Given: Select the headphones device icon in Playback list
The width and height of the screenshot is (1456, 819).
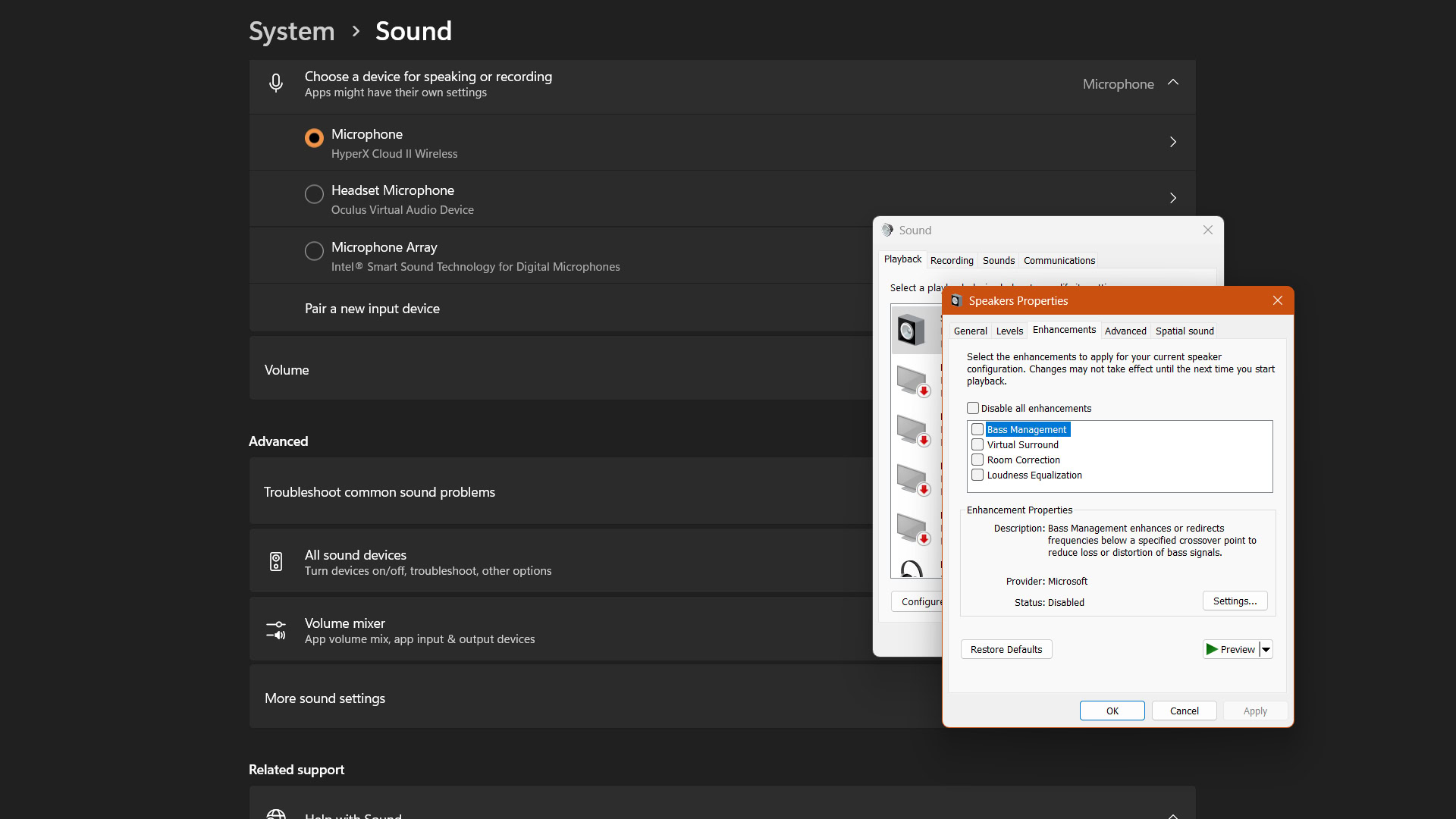Looking at the screenshot, I should (912, 569).
